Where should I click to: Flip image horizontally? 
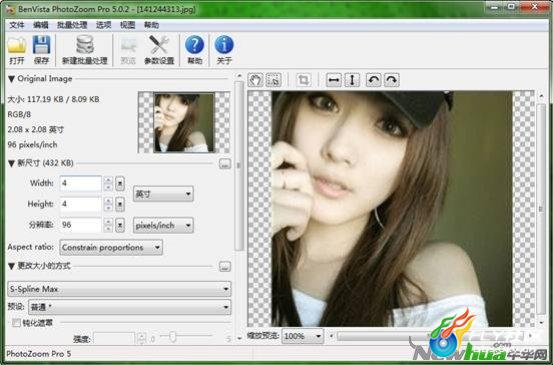[x=334, y=80]
